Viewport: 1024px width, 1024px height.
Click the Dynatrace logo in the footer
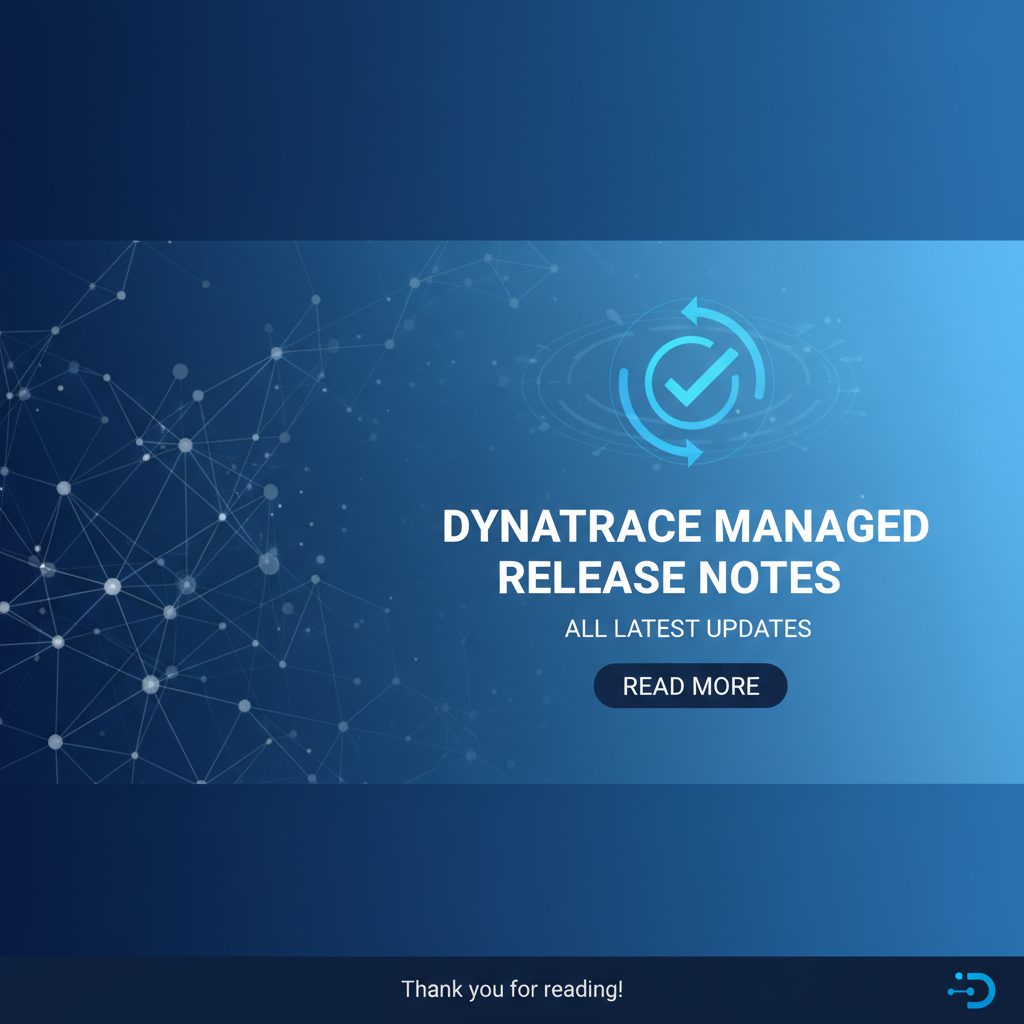[x=971, y=990]
